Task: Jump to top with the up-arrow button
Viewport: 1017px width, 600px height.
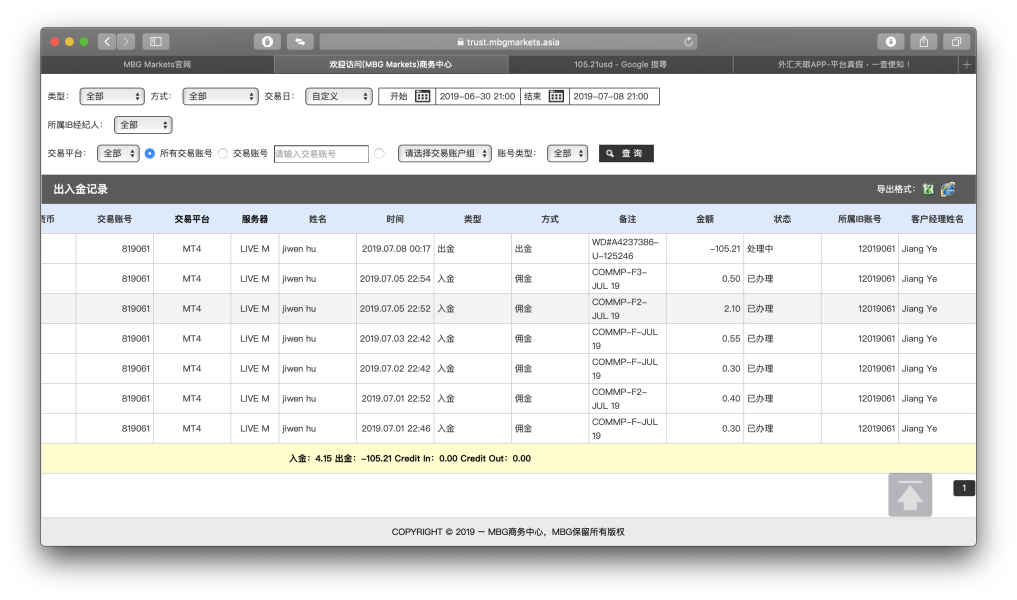Action: [x=910, y=495]
